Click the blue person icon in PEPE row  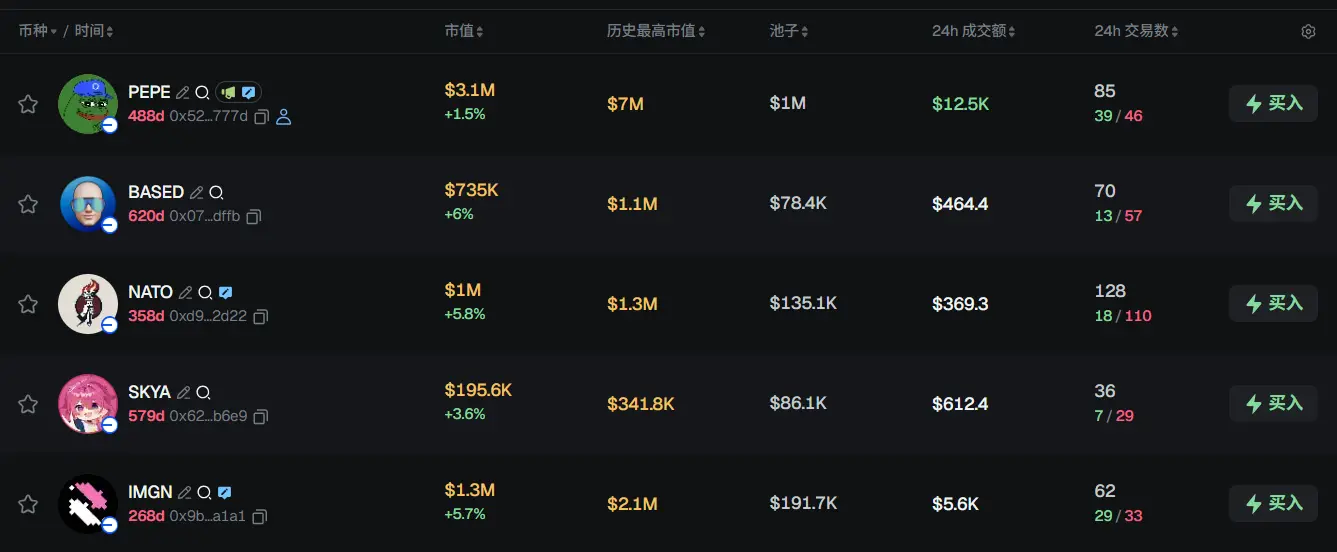pos(283,117)
